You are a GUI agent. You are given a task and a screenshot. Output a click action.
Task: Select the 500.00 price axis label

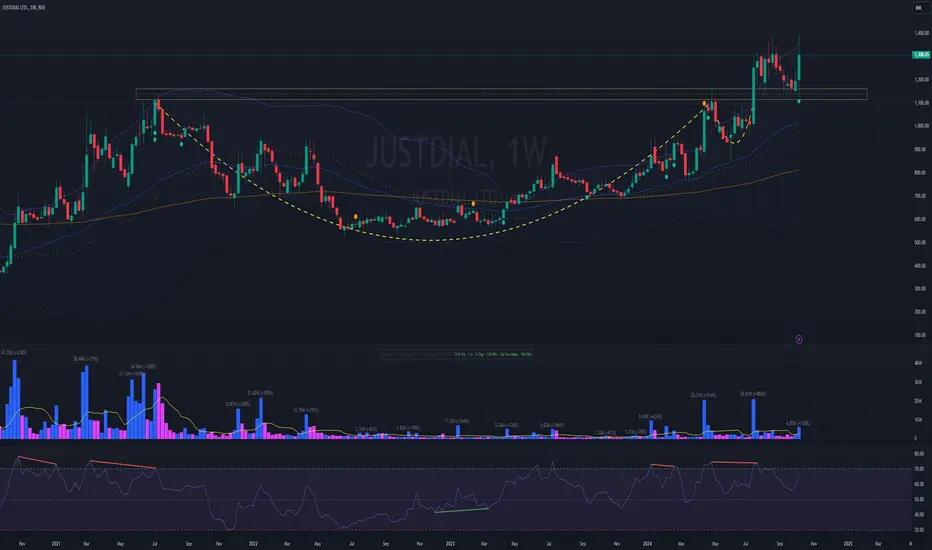[920, 243]
